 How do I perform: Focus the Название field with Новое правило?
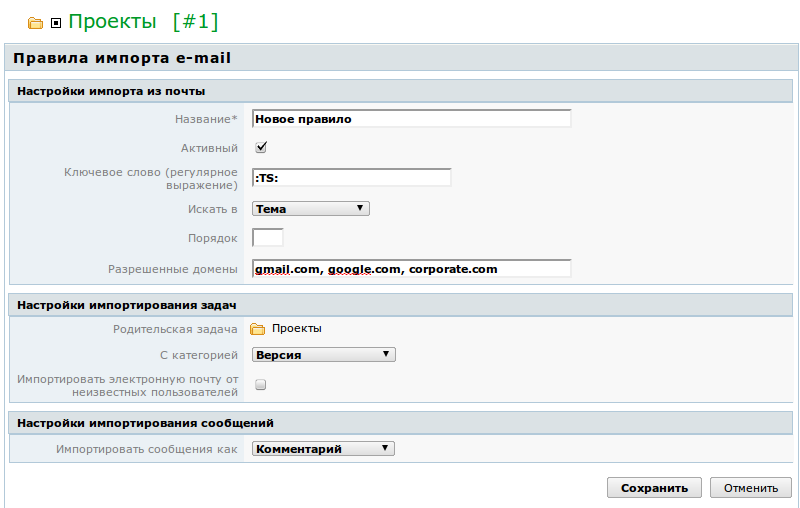(411, 119)
